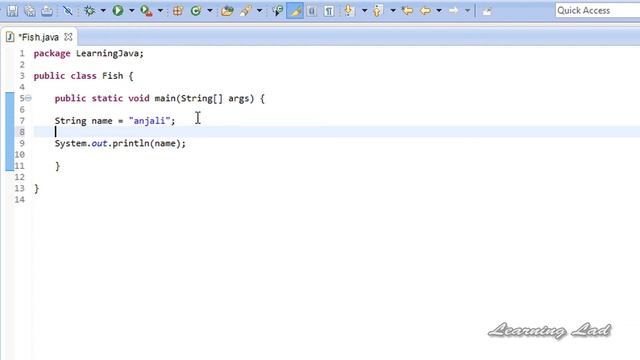Open the Back history dropdown arrow
The image size is (640, 360).
[439, 11]
